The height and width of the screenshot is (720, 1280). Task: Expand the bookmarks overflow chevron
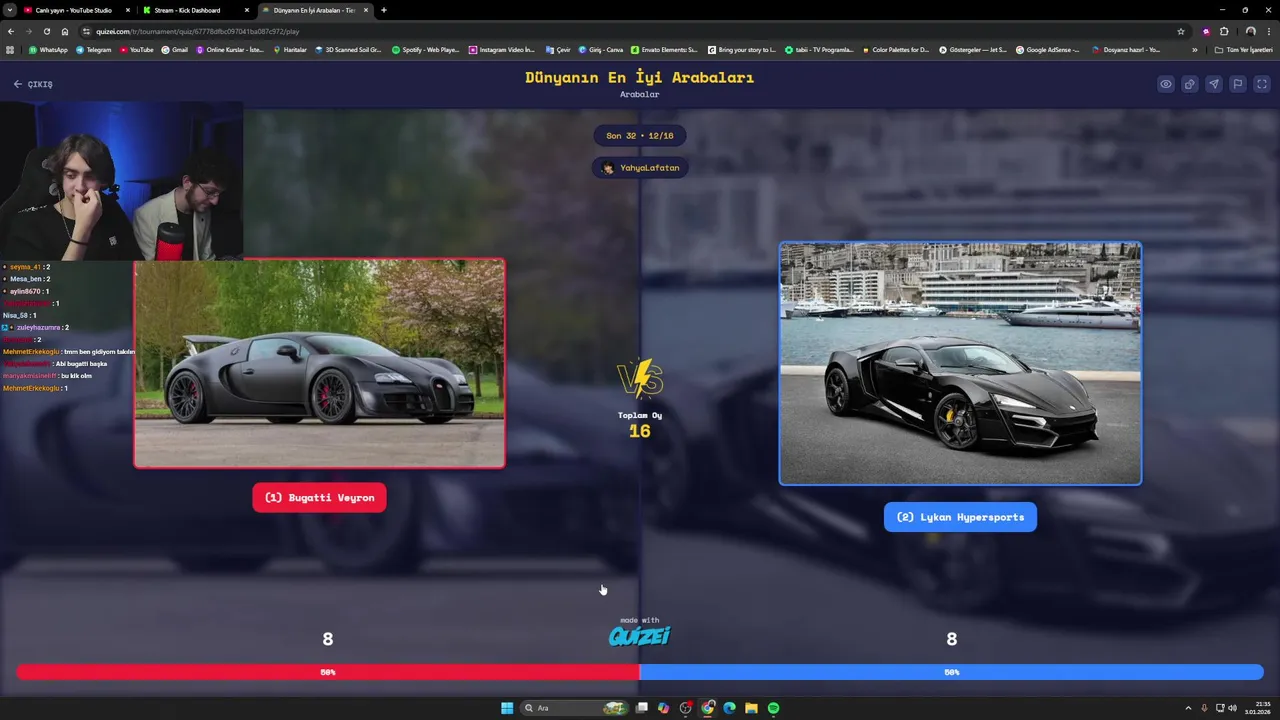click(x=1194, y=50)
